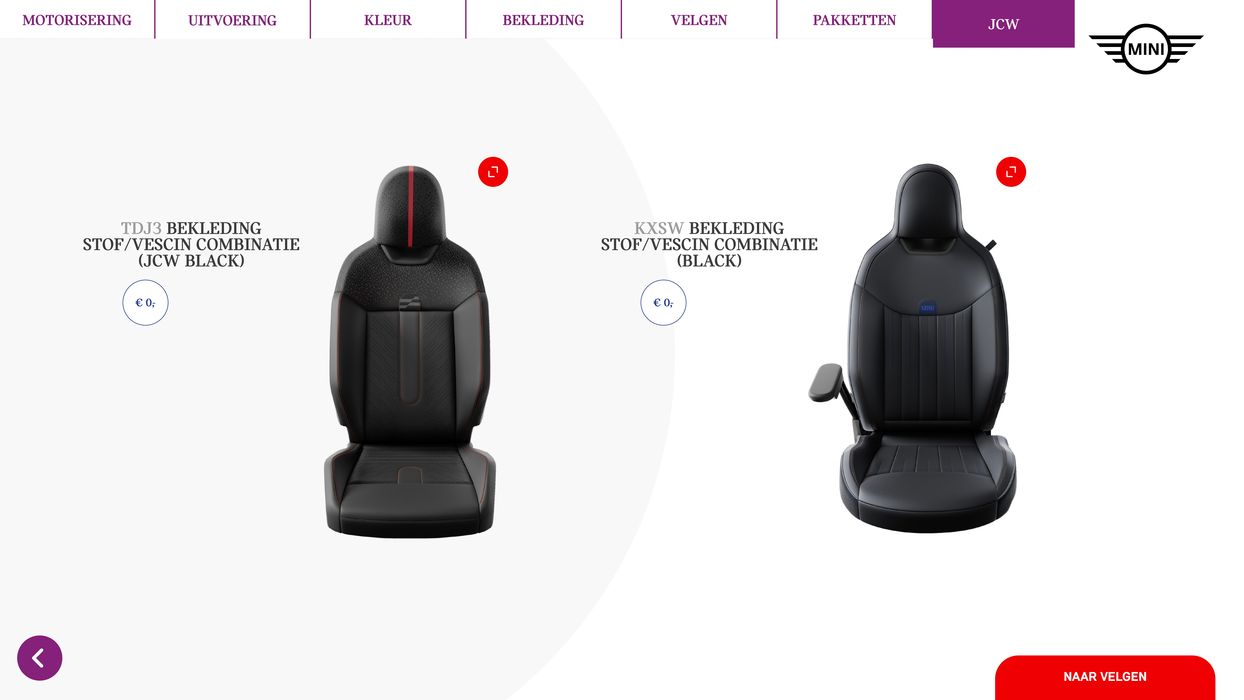
Task: Choose KXSW Bekleding Stof/Vescin Black label
Action: click(709, 244)
